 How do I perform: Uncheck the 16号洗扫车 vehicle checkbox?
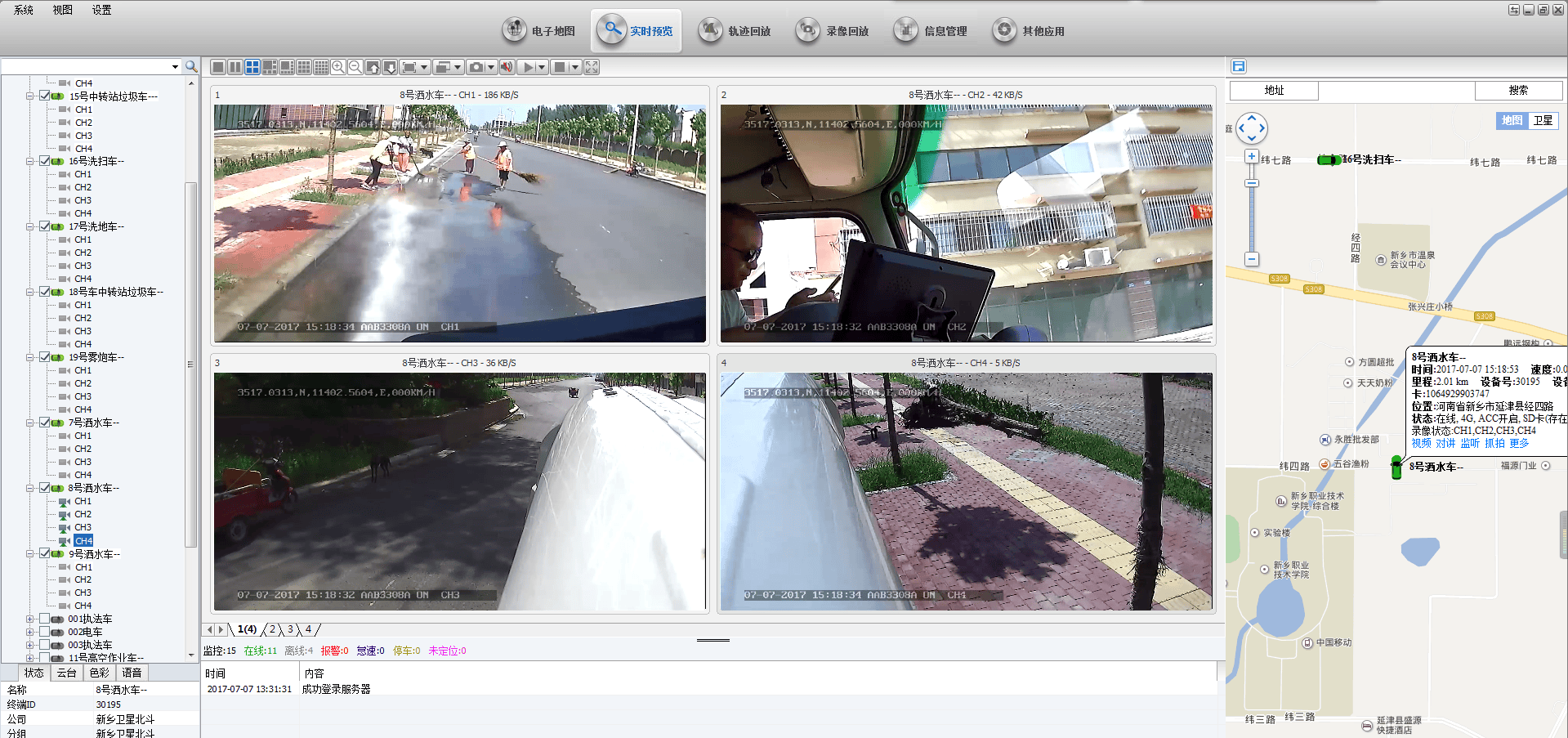pos(45,161)
